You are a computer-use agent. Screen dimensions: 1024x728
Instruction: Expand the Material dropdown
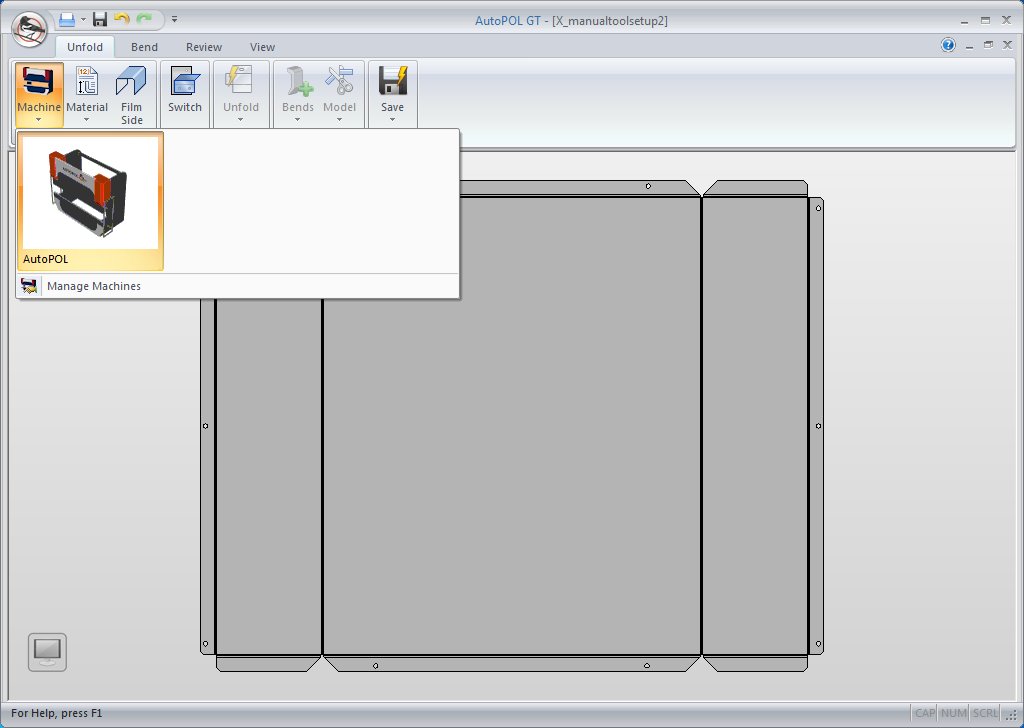click(87, 95)
